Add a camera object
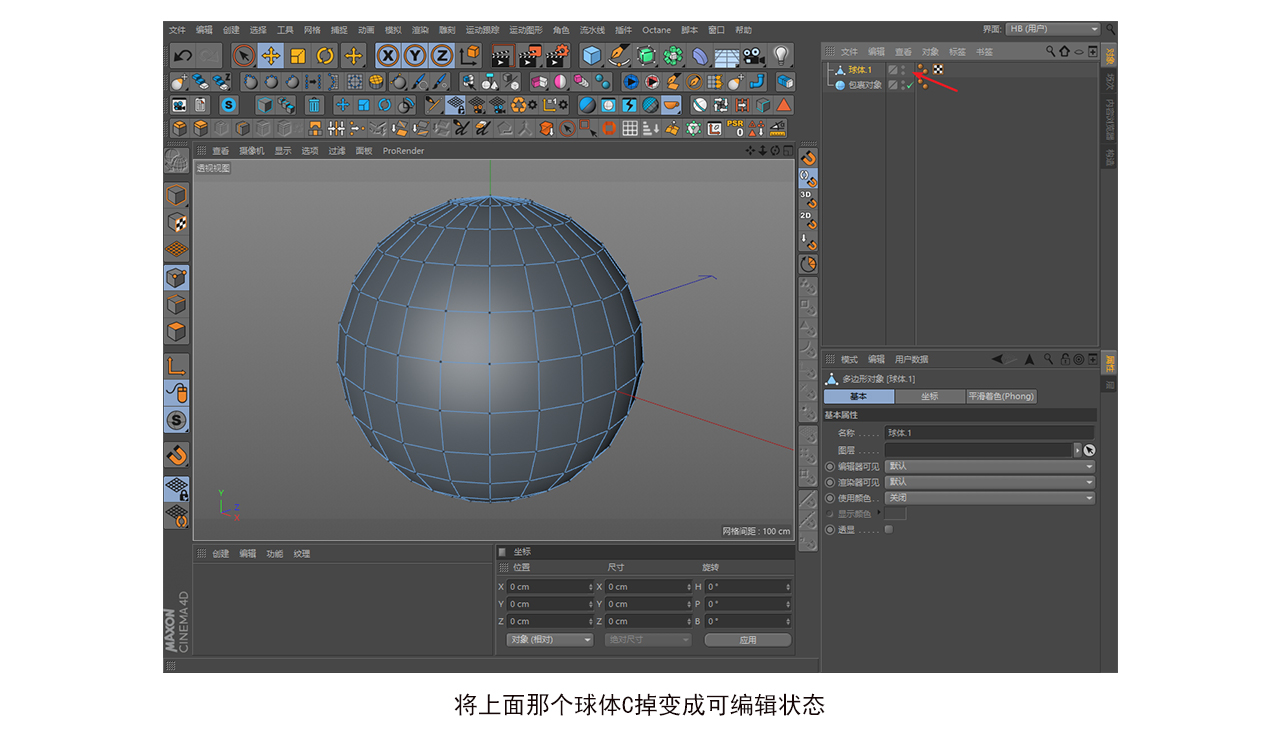 pos(753,56)
